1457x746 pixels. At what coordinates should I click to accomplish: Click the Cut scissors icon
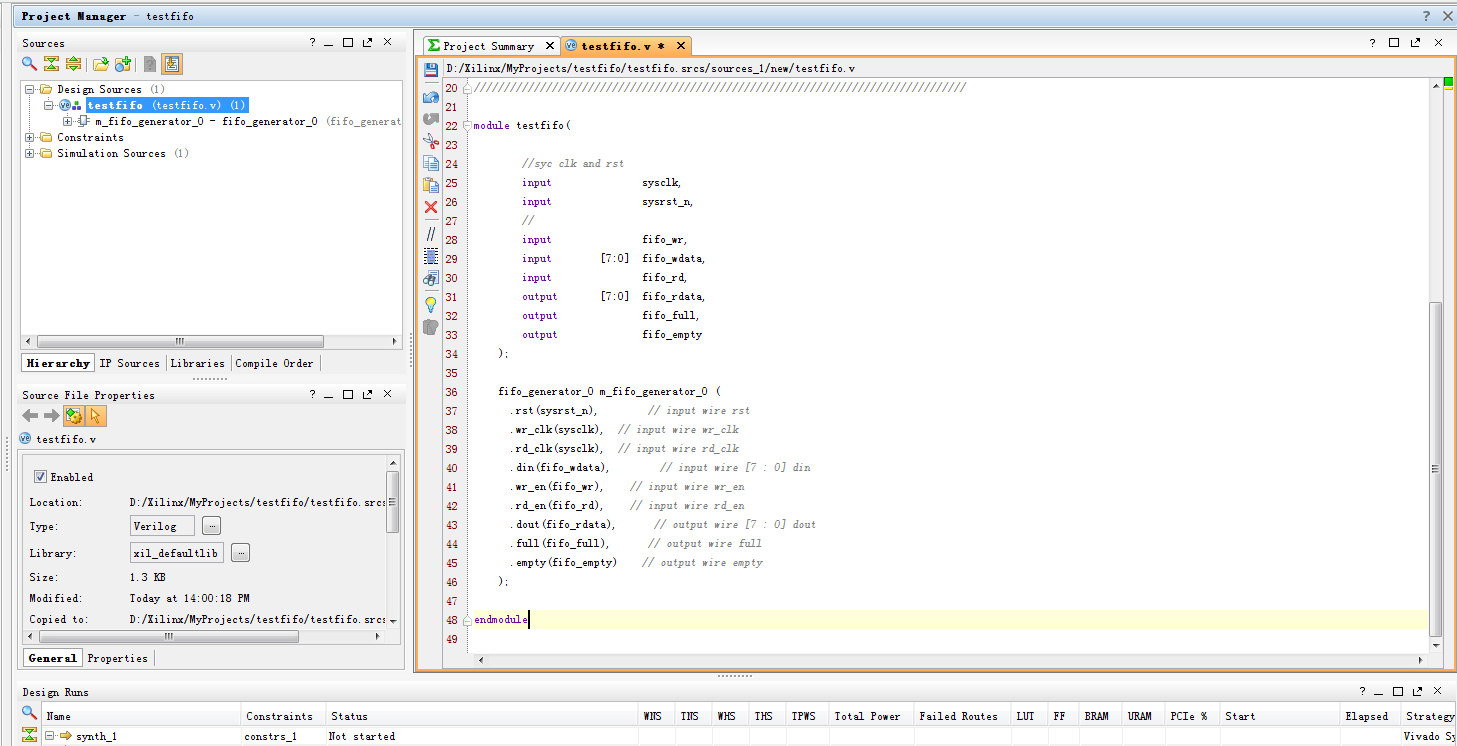pos(431,141)
